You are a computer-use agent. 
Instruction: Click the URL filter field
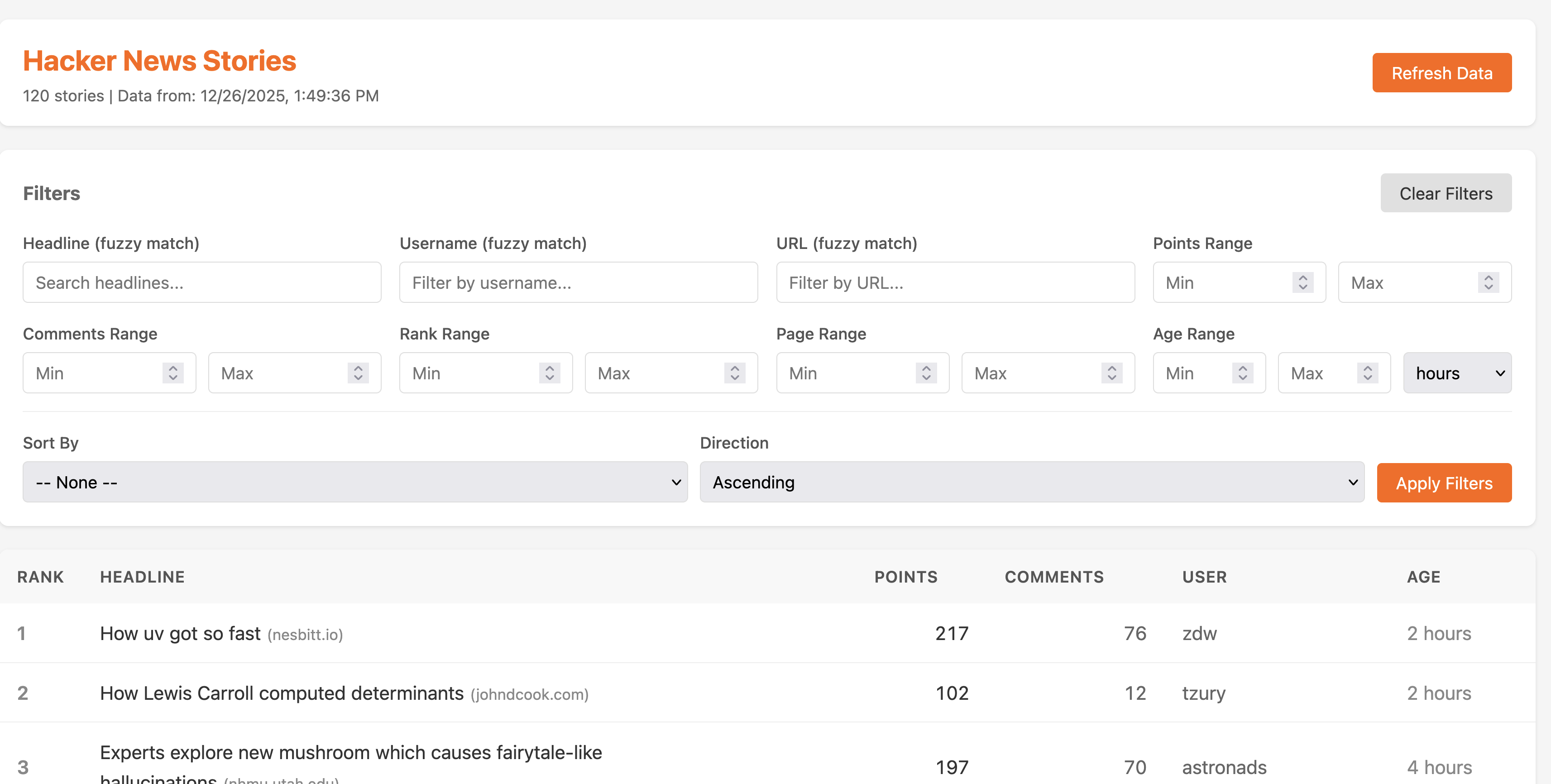pos(955,282)
